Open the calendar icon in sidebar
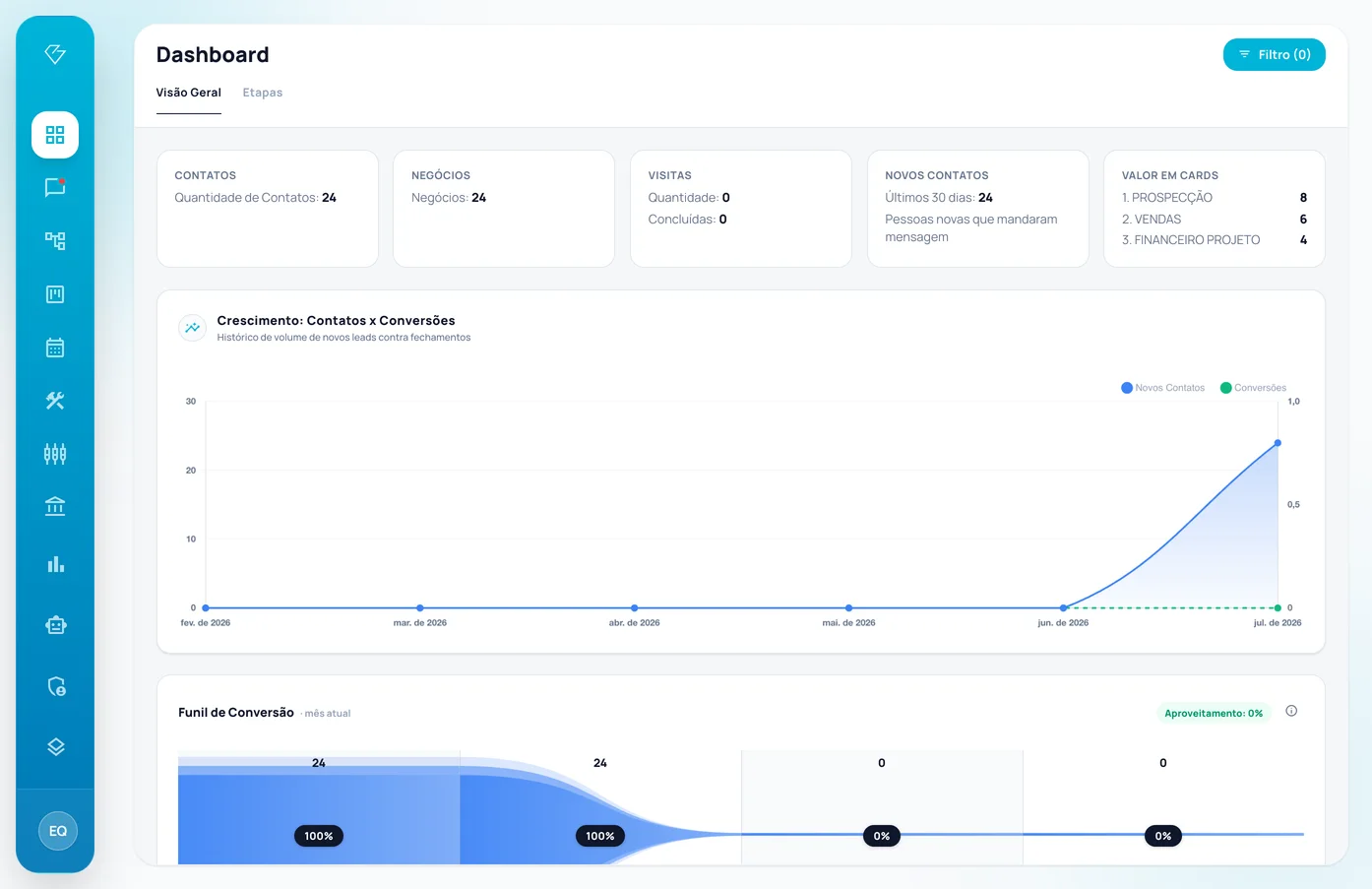This screenshot has height=889, width=1372. point(55,348)
